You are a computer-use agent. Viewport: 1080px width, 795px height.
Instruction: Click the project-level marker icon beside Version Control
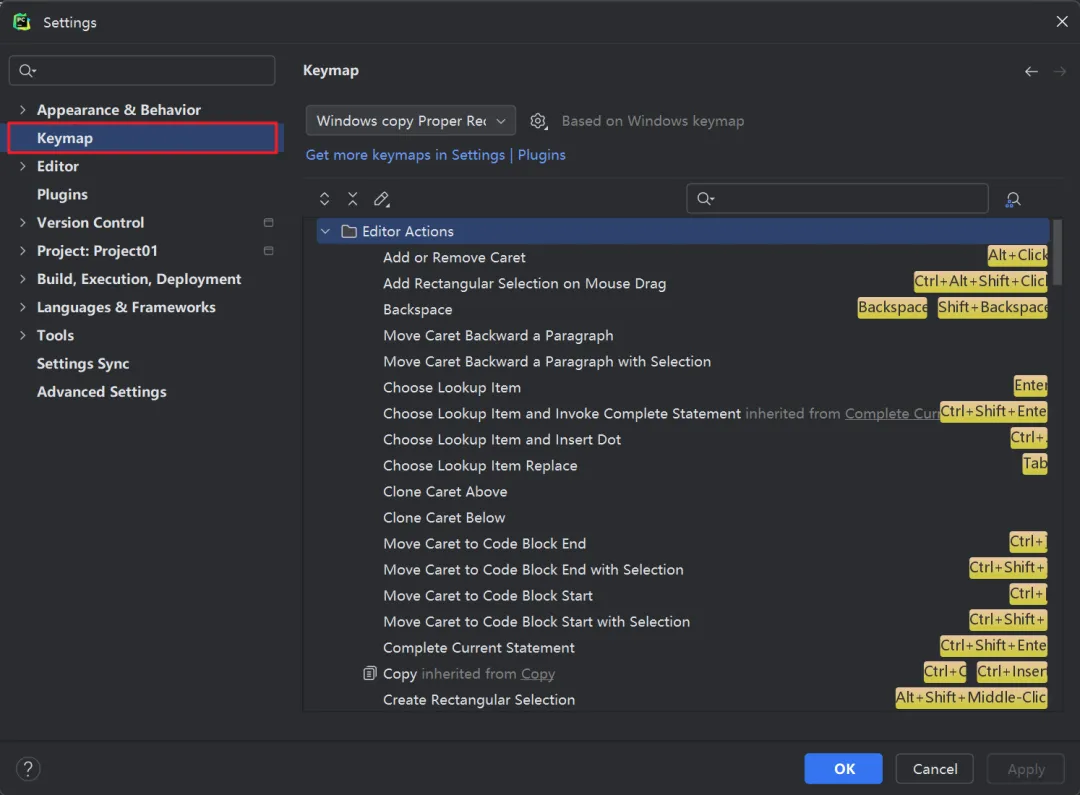click(x=268, y=223)
